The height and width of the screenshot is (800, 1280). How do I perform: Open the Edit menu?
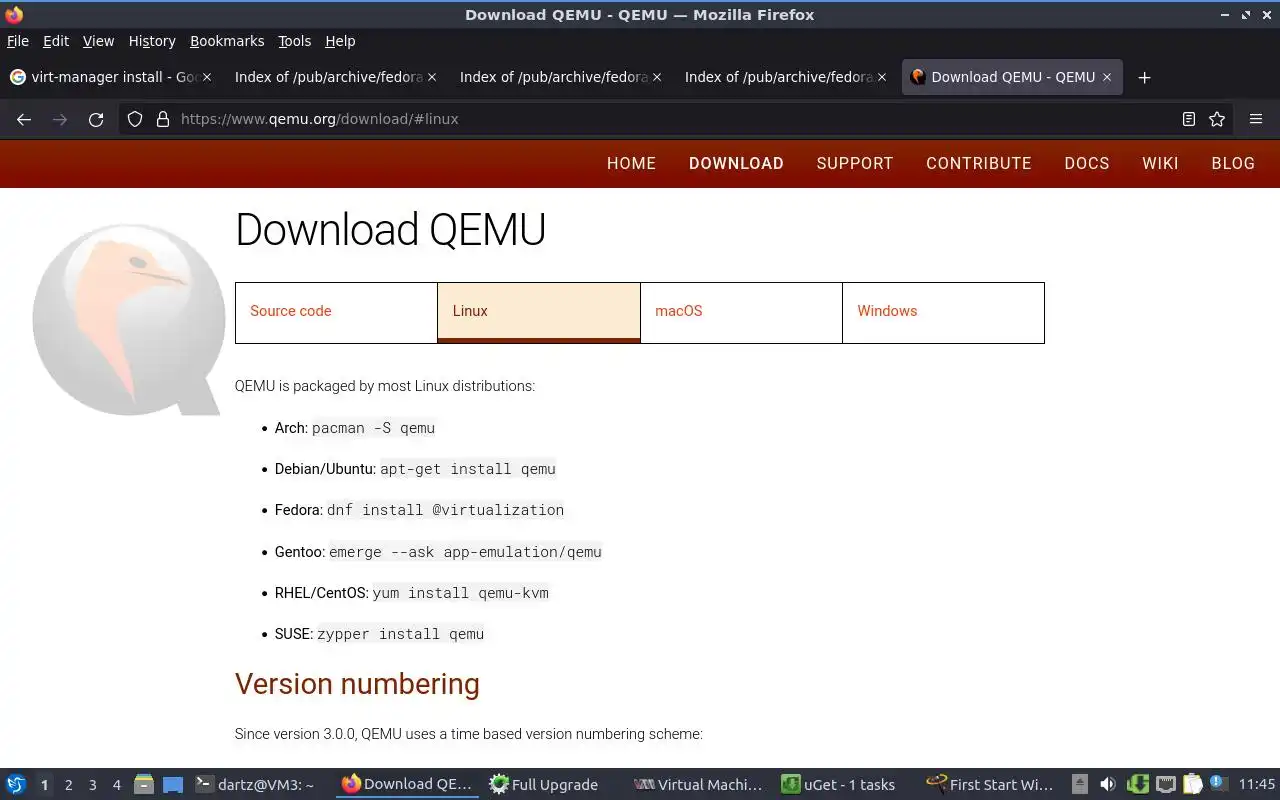coord(56,41)
